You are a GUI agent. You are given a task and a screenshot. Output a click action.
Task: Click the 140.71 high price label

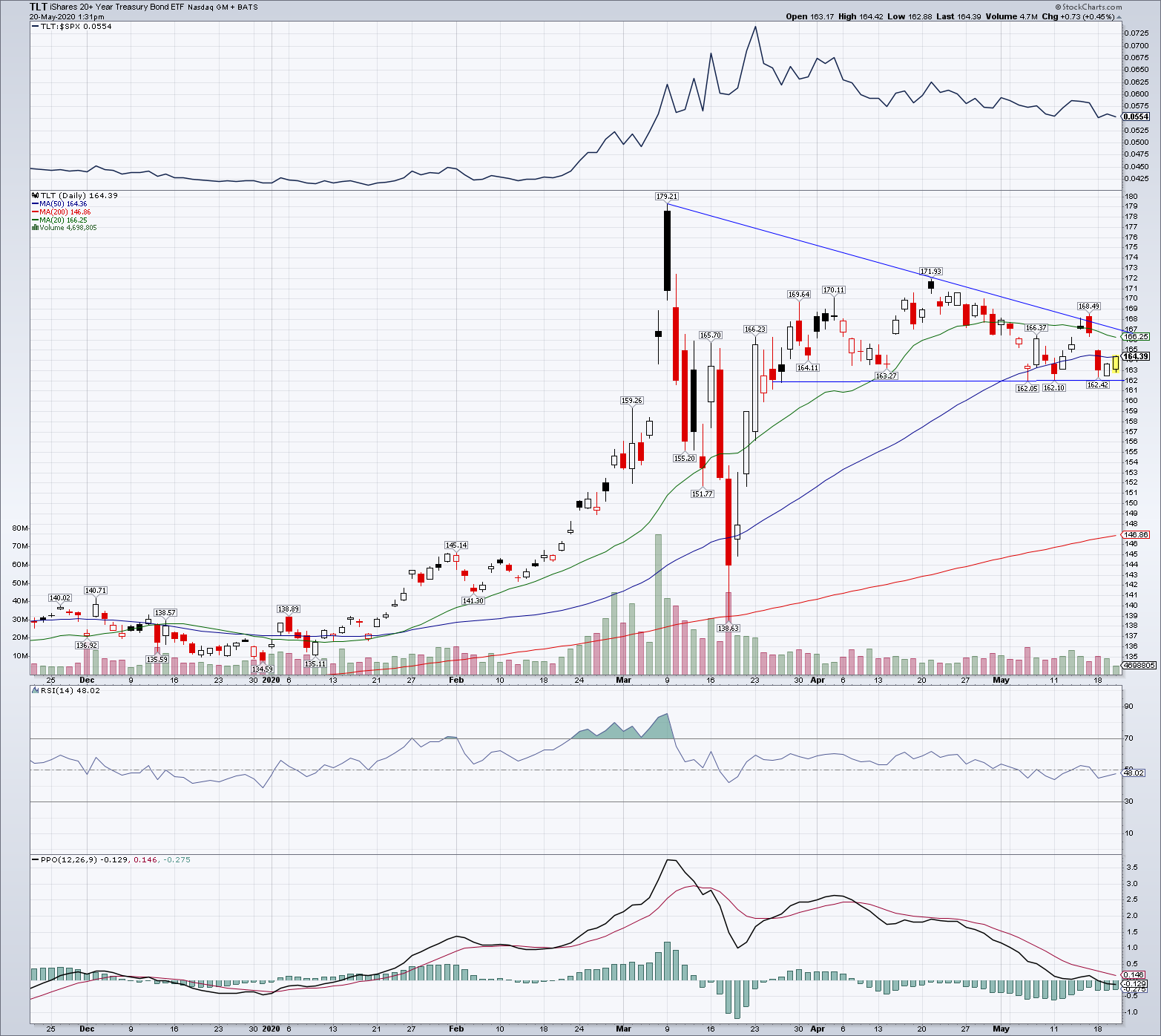pos(96,591)
